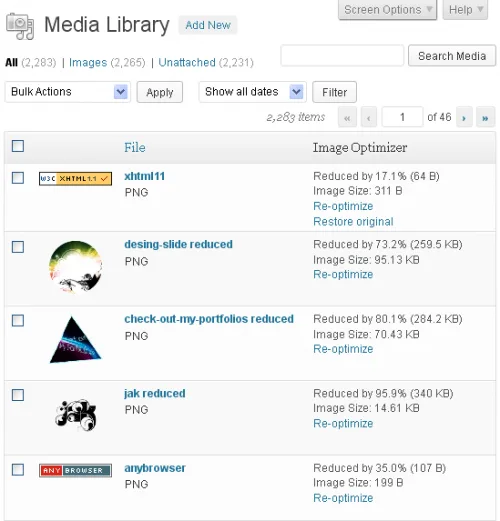Click Restore original for xhtml11
Viewport: 500px width, 521px height.
click(353, 222)
